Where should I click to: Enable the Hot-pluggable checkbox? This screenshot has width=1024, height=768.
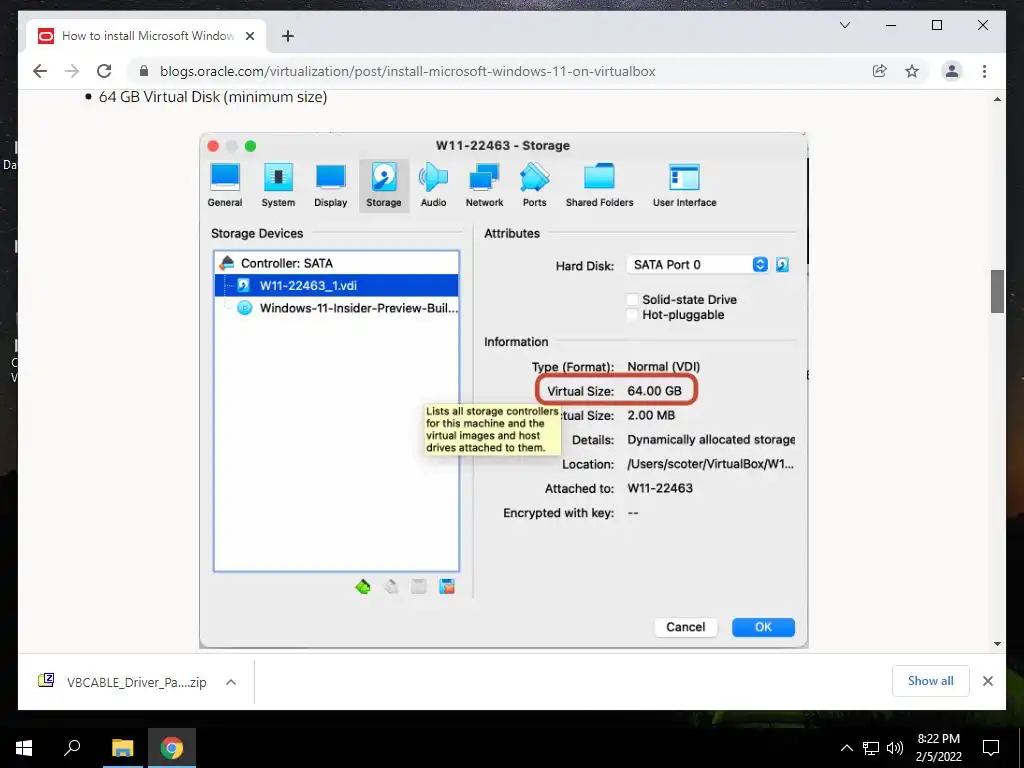[x=632, y=315]
